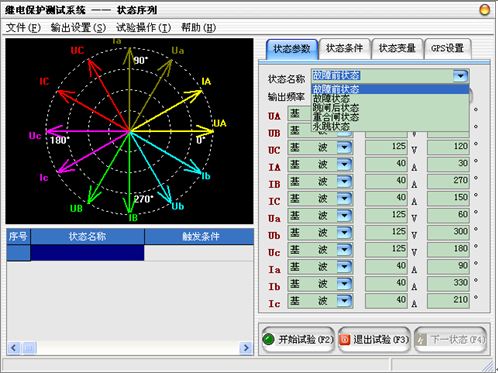Click the Ub phase angle field showing 300
The height and width of the screenshot is (373, 498).
[448, 232]
